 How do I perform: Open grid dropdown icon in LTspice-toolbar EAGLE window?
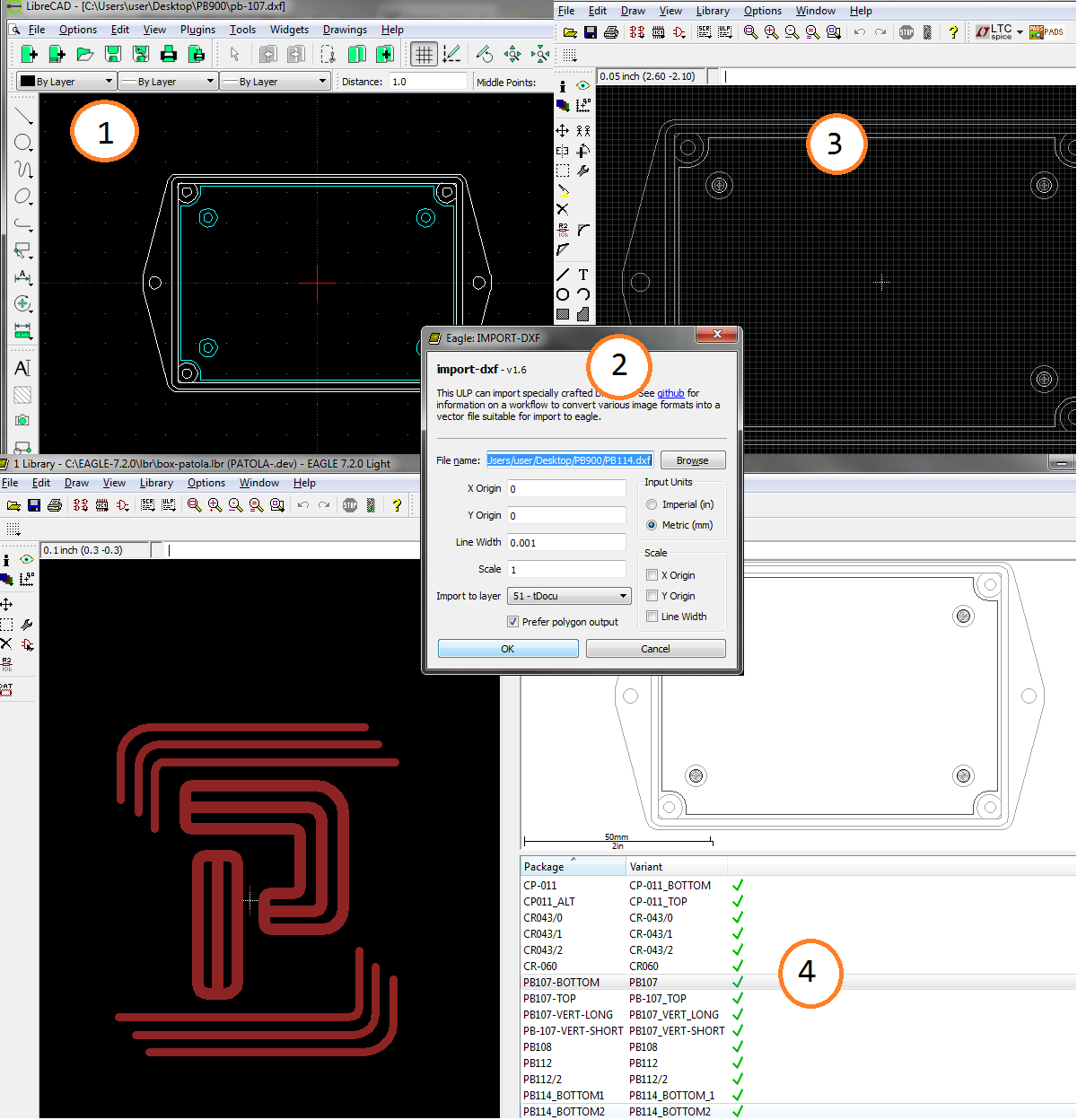(570, 56)
